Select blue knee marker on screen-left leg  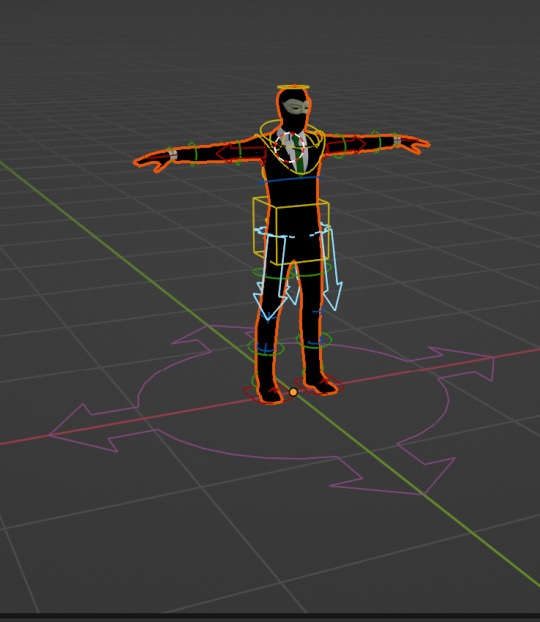coord(268,317)
